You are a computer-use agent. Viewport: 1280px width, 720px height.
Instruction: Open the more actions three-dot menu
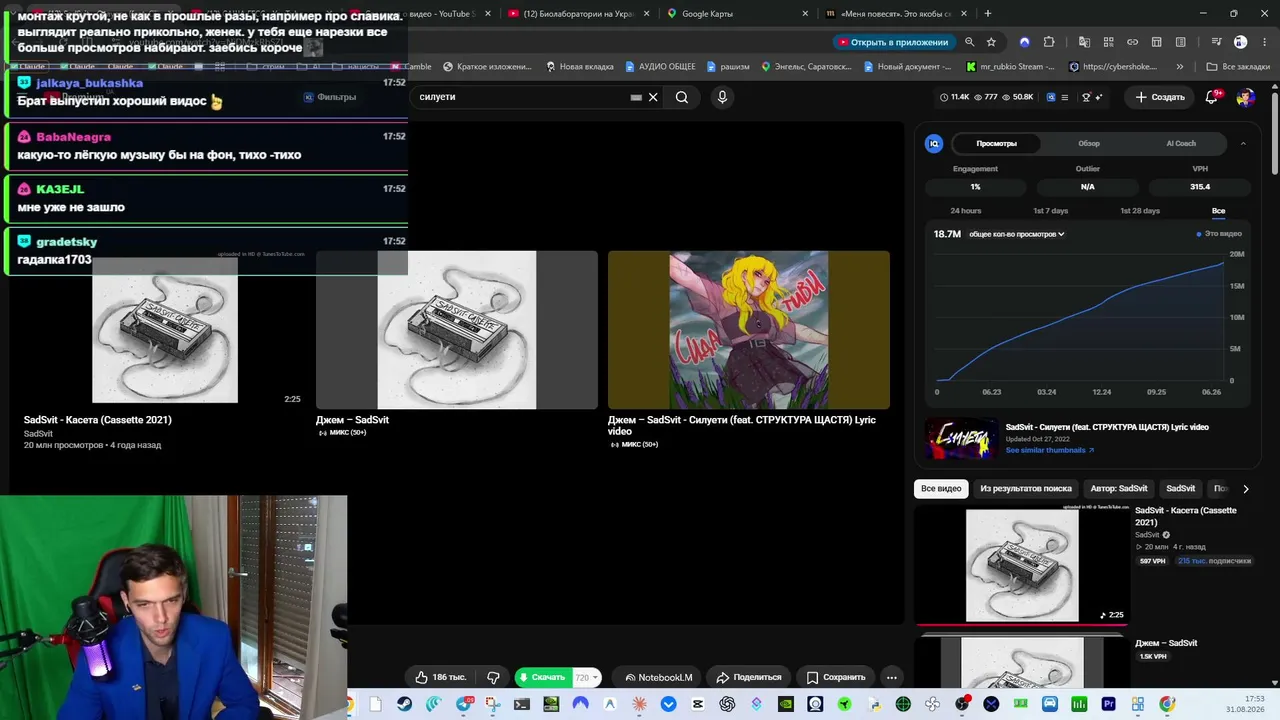coord(891,677)
